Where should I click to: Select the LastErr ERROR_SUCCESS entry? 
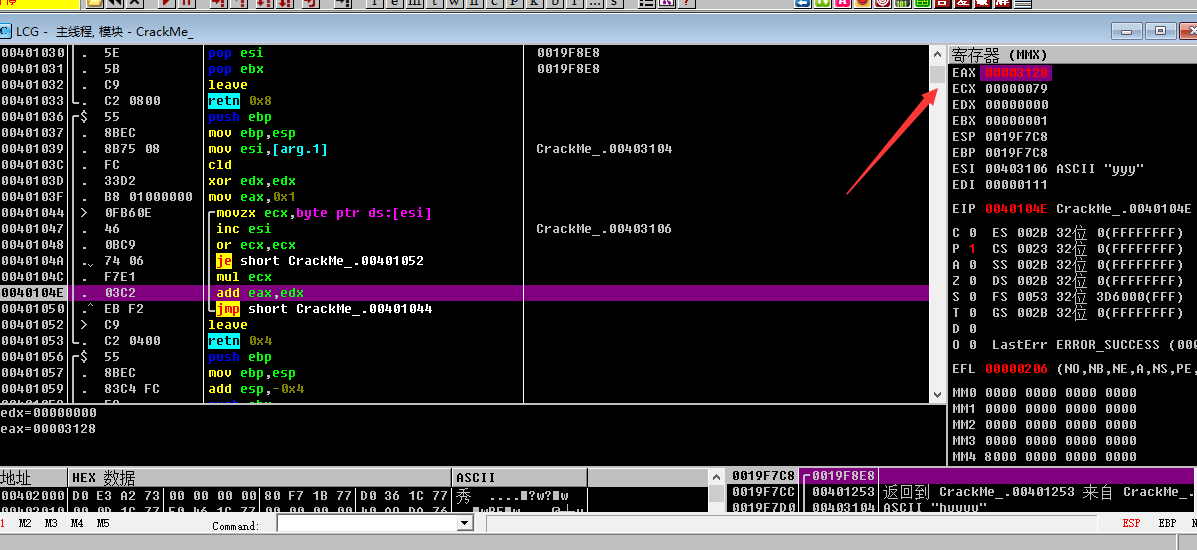tap(1093, 345)
